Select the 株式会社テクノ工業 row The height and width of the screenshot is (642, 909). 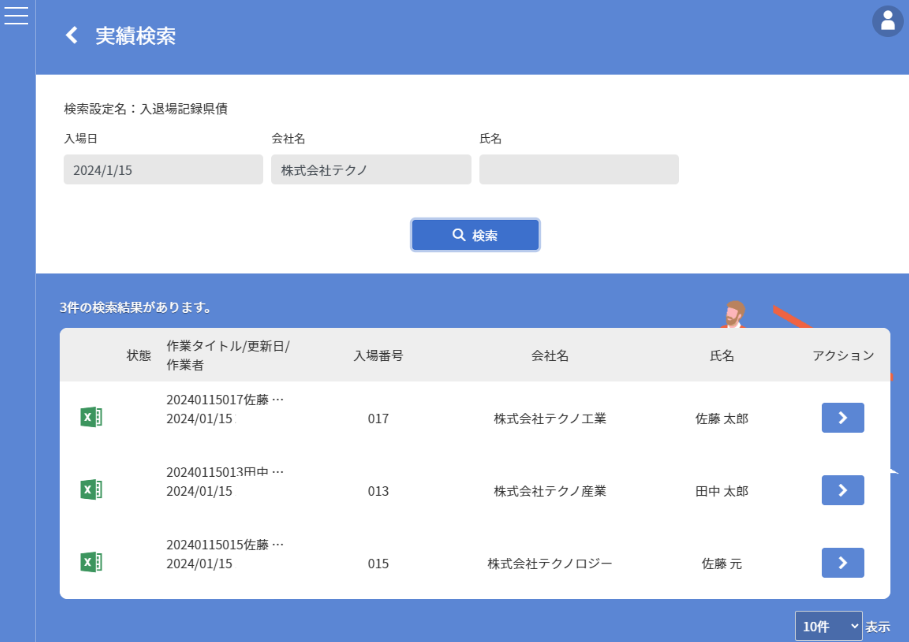pos(549,419)
